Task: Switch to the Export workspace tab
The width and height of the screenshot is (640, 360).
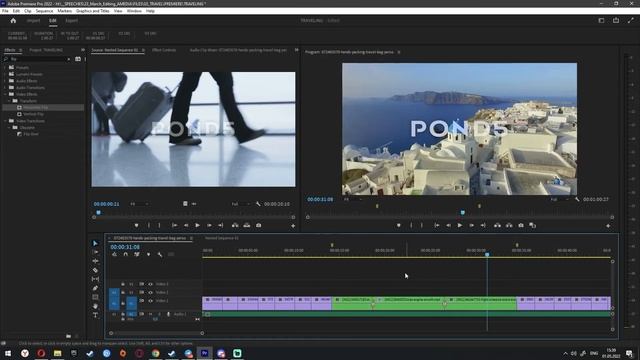Action: pos(71,20)
